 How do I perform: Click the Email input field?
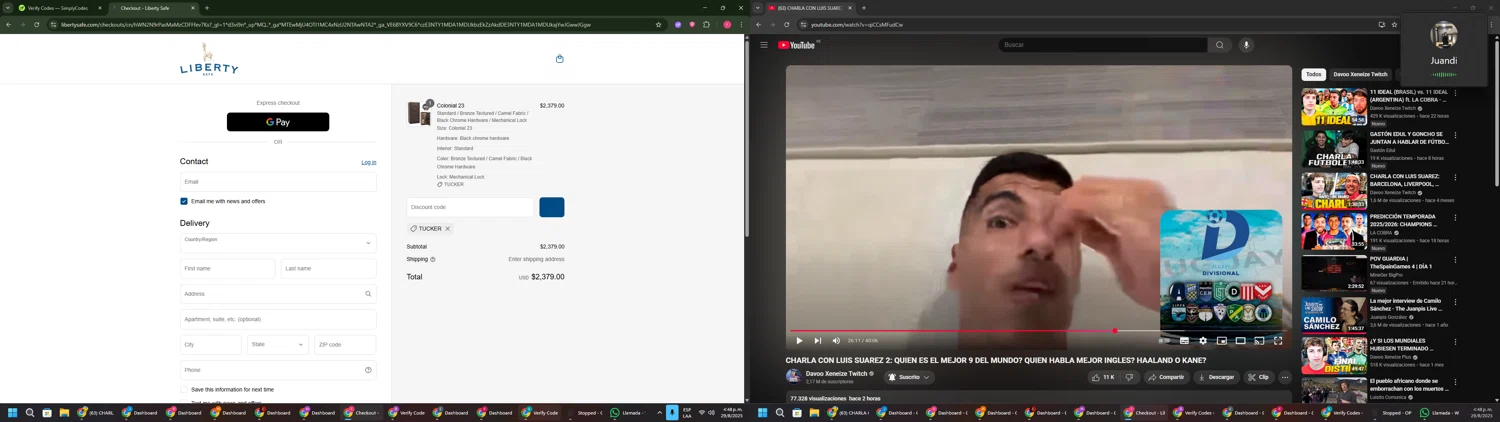coord(278,182)
